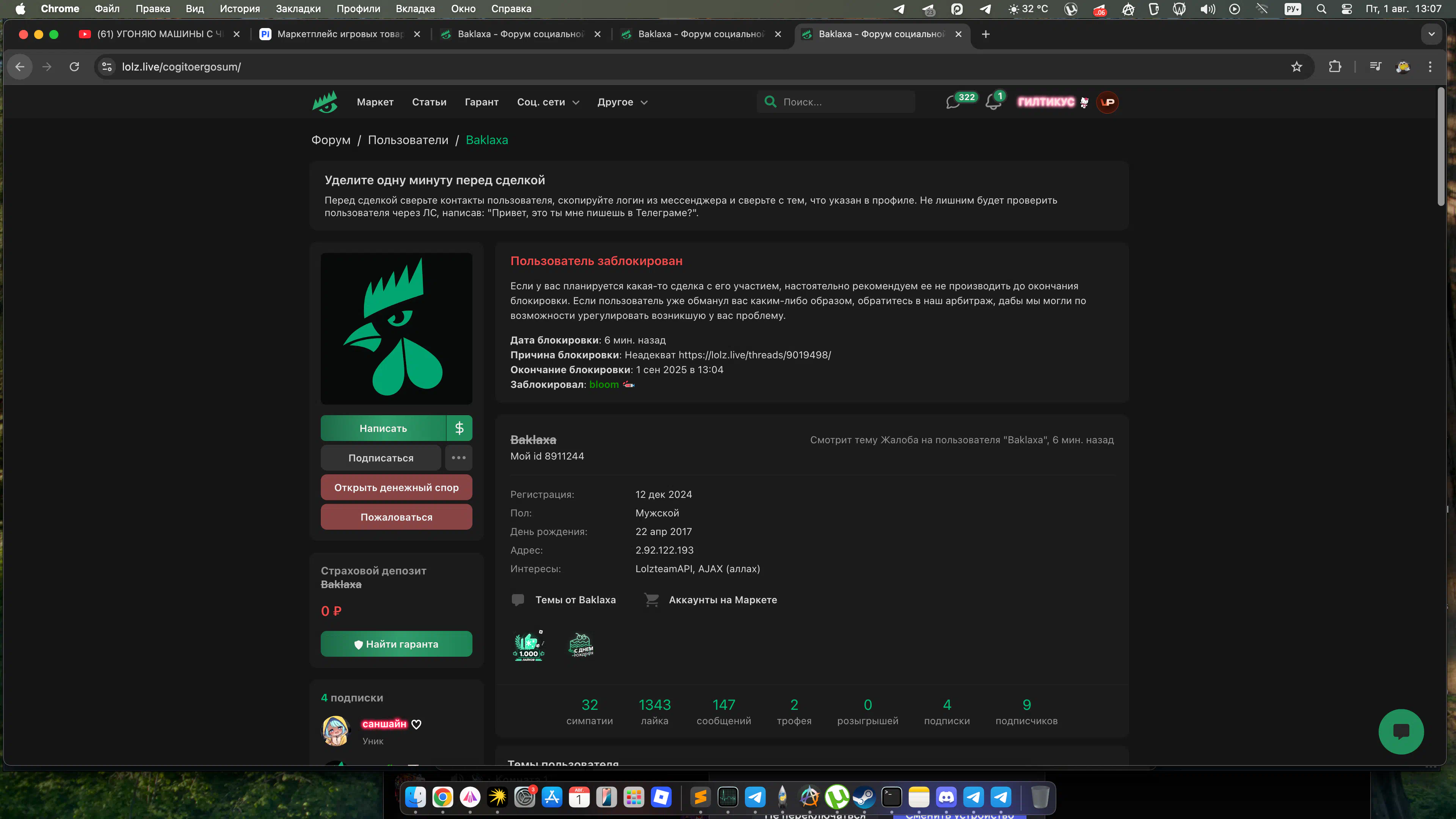This screenshot has height=819, width=1456.
Task: Click the Написать button
Action: [383, 428]
